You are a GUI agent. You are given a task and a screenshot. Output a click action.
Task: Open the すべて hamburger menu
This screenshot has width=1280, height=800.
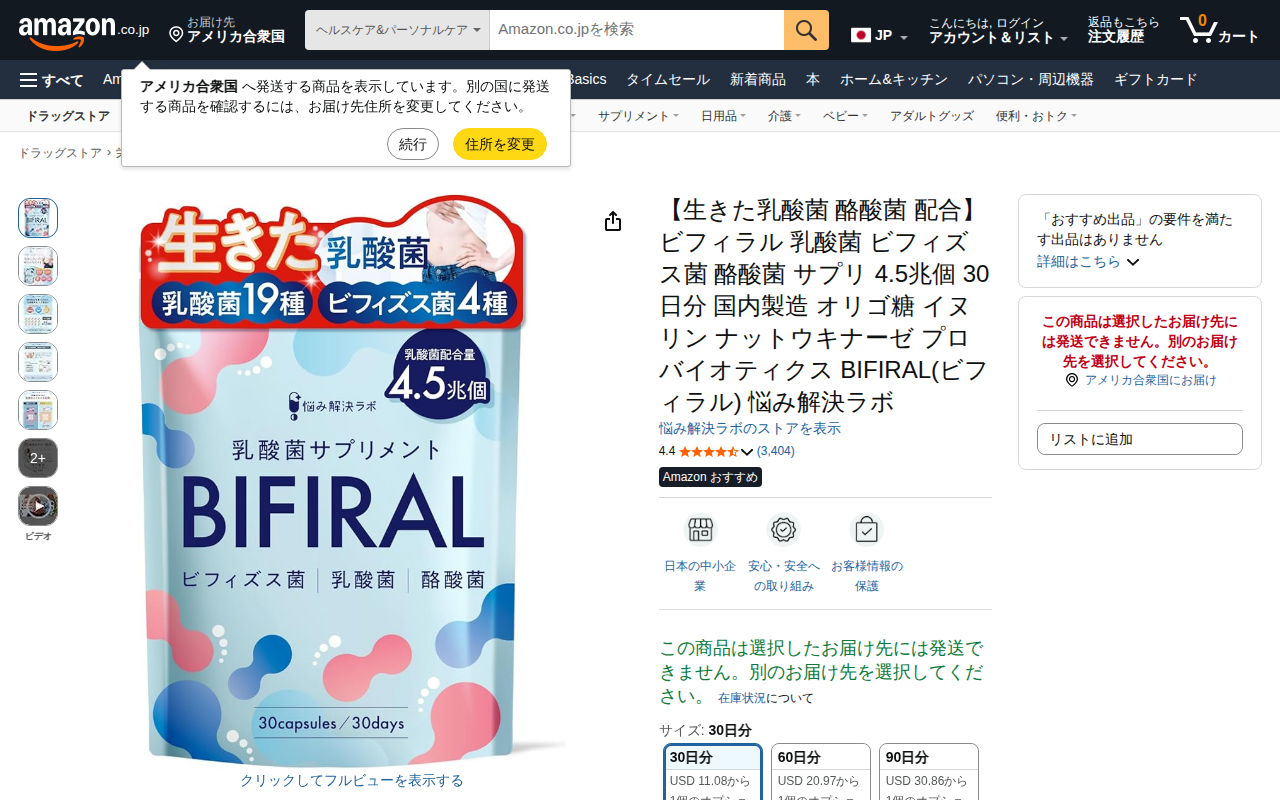pyautogui.click(x=51, y=80)
